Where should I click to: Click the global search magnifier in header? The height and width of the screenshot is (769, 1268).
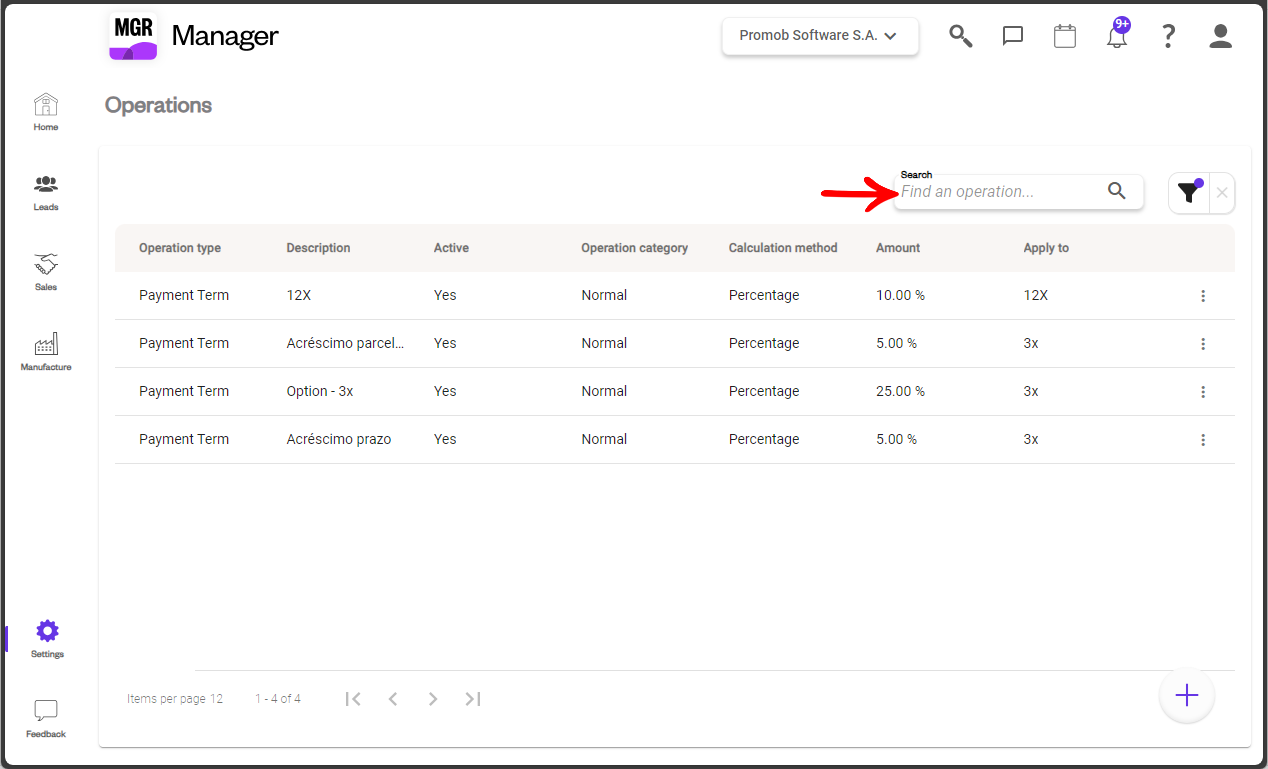pos(961,36)
